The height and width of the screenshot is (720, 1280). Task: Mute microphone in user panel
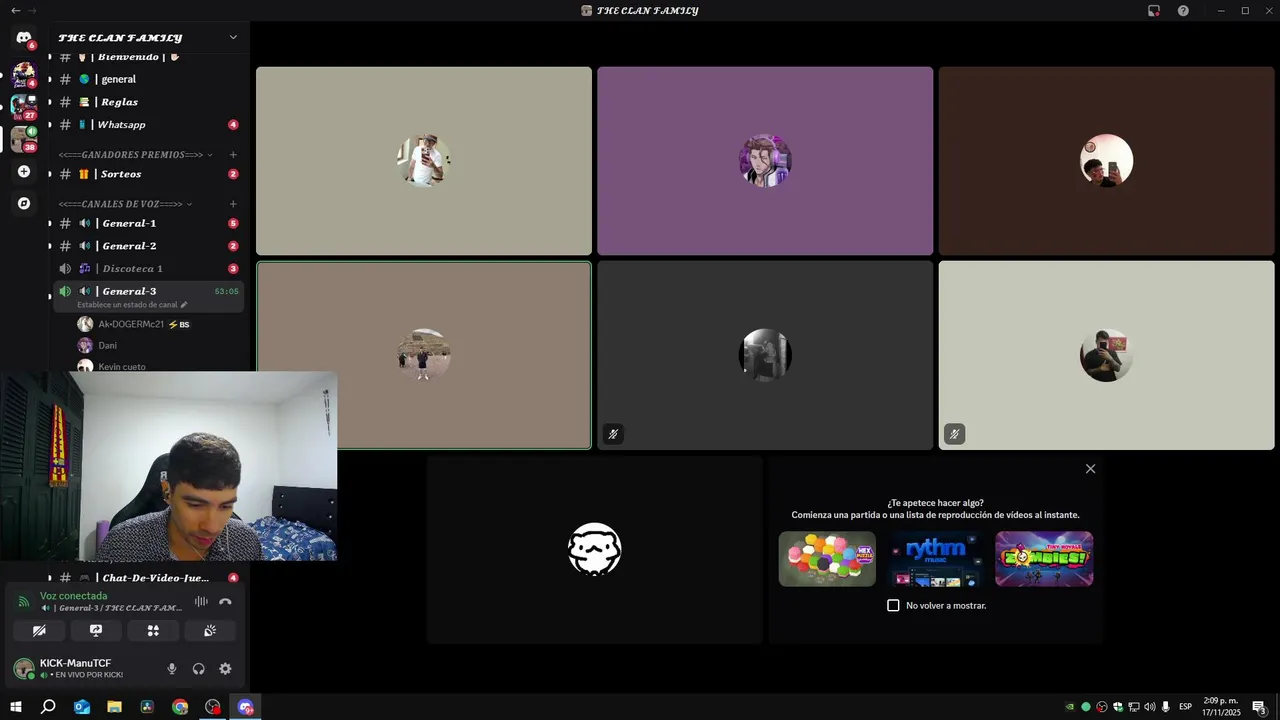(172, 669)
